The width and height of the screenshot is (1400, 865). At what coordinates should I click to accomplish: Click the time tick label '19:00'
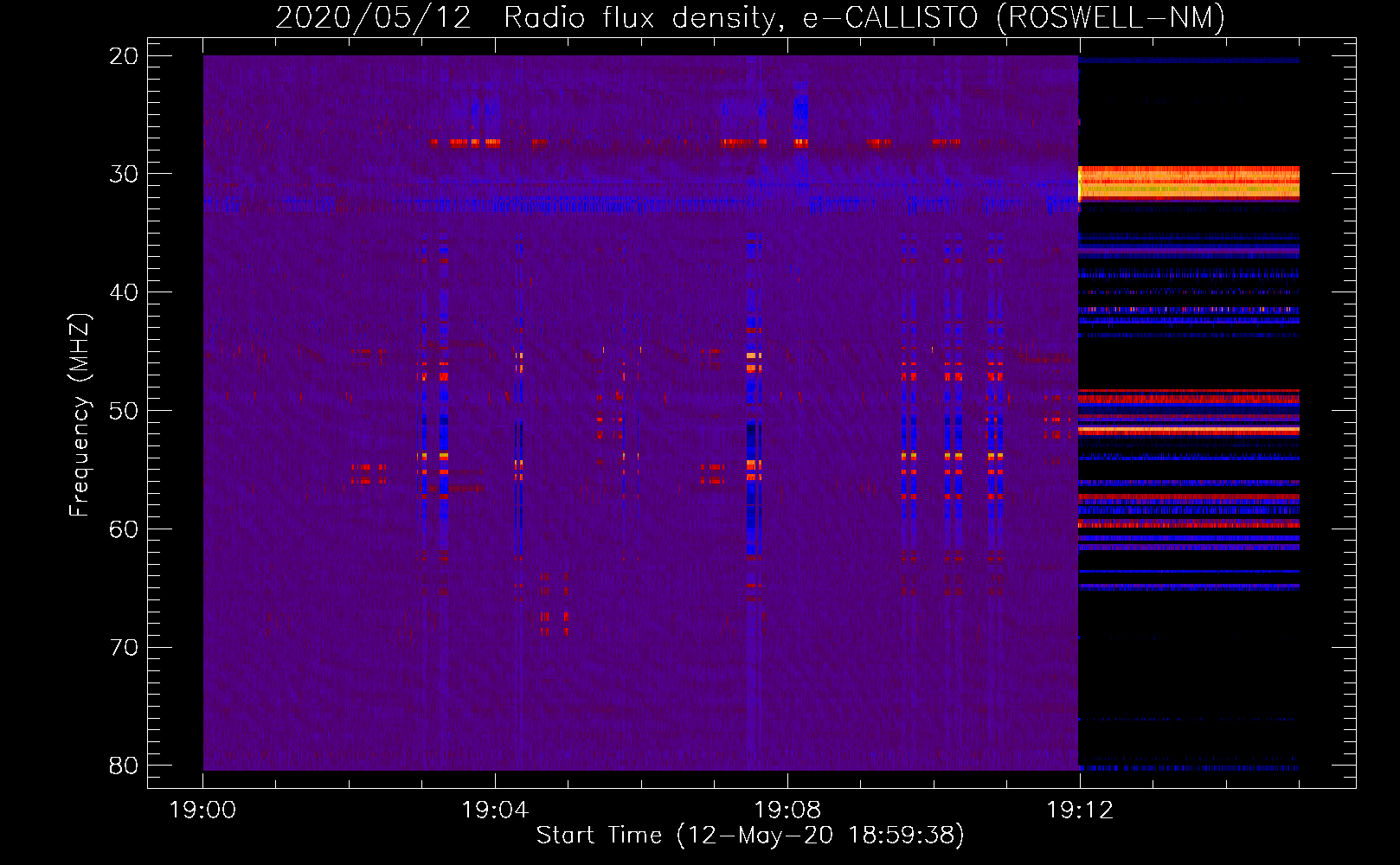(202, 811)
